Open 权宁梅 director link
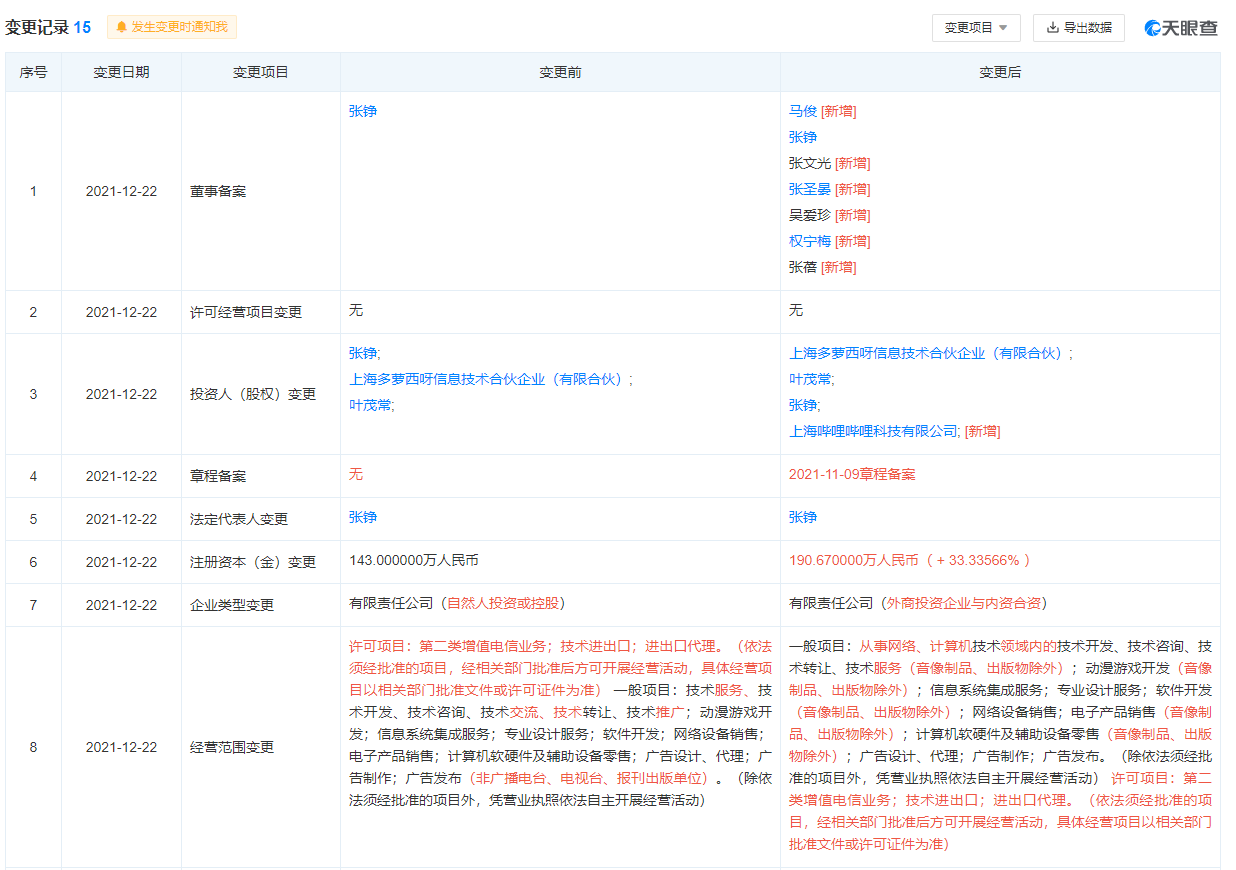 click(x=809, y=241)
